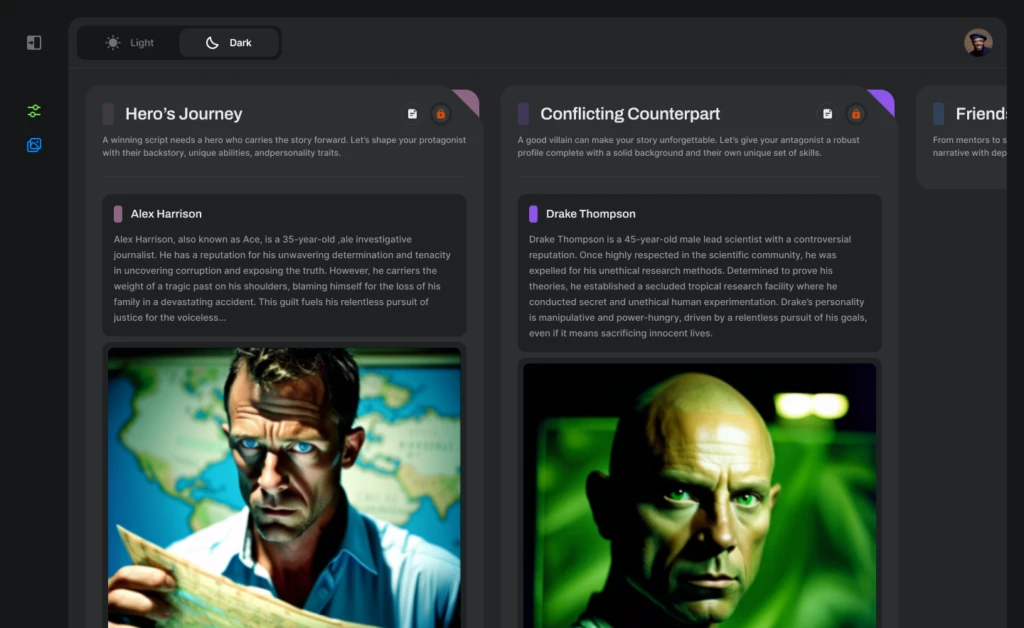Screen dimensions: 1024x628
Task: Click the purple tag beside Conflicting Counterpart title
Action: (523, 114)
